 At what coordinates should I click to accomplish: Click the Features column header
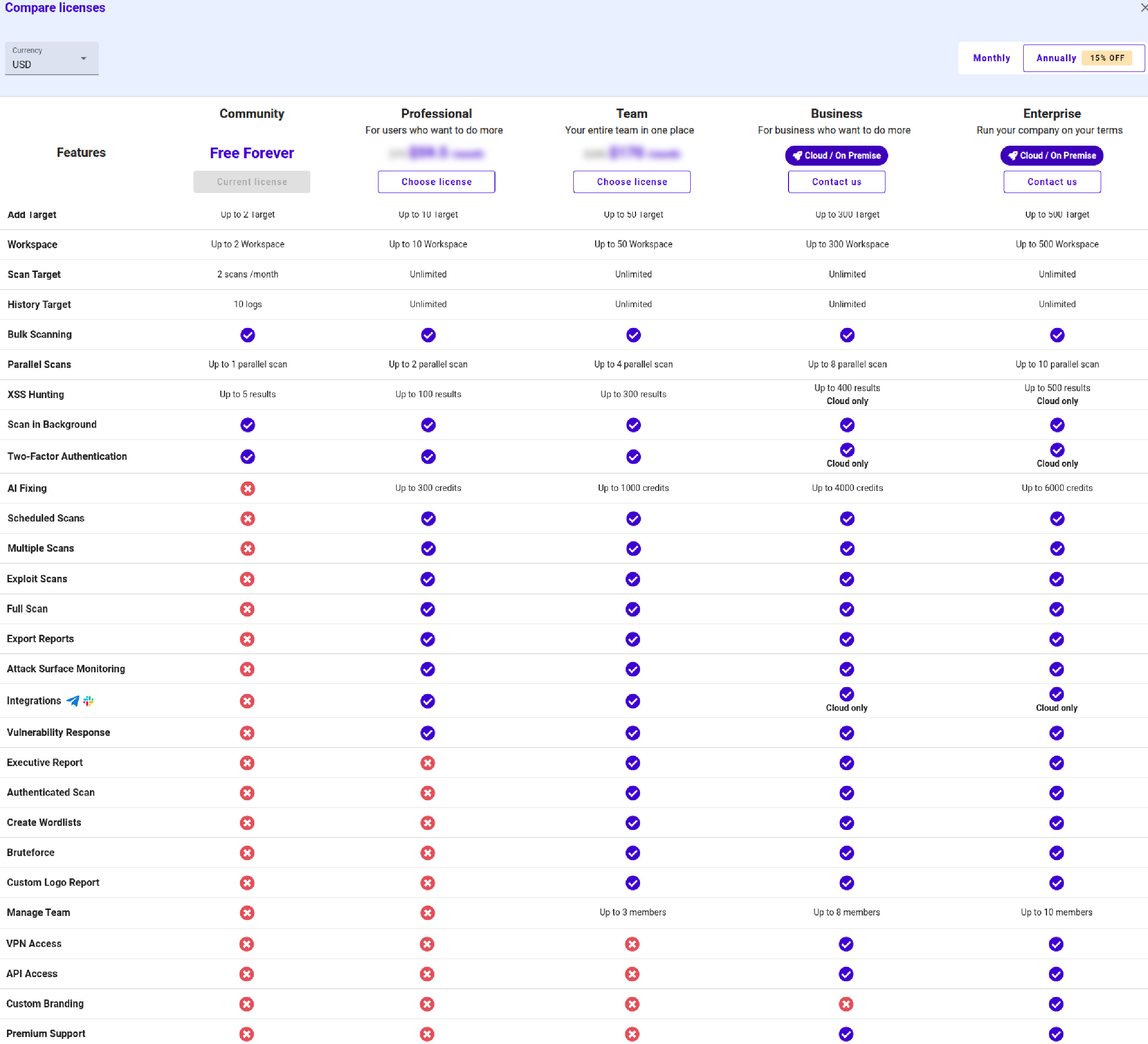click(81, 152)
